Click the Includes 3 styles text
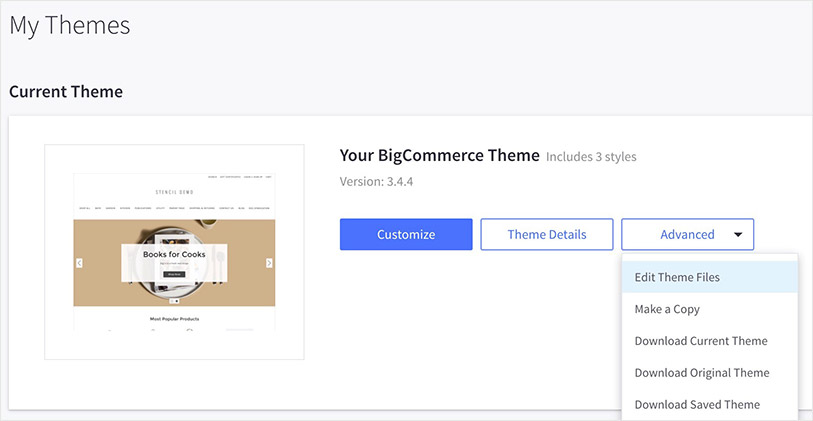The image size is (813, 421). pos(591,157)
